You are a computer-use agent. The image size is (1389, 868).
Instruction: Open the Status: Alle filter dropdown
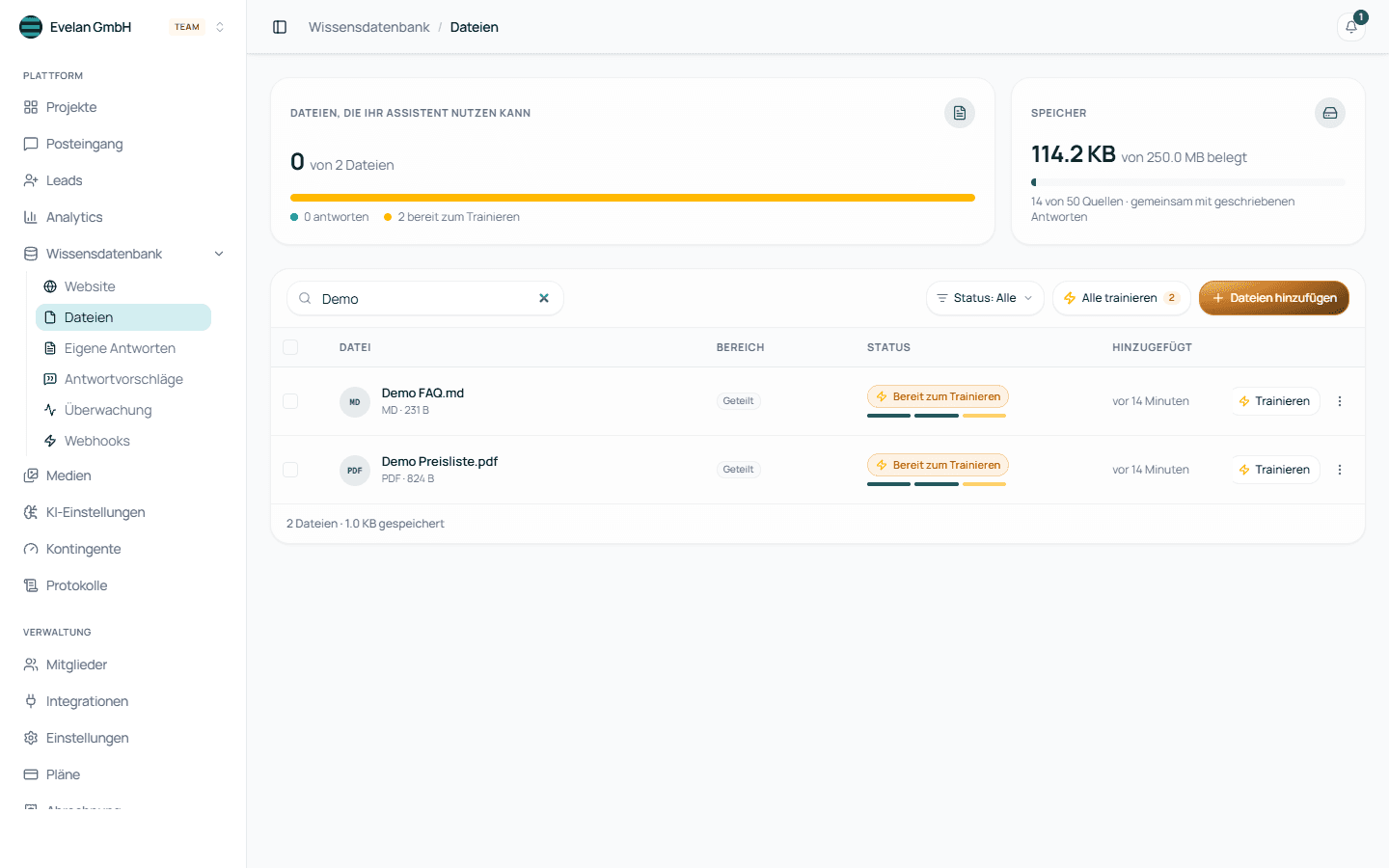coord(985,298)
